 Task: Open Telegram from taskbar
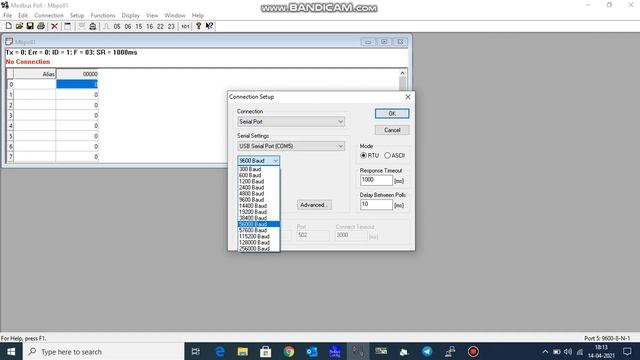tap(427, 351)
